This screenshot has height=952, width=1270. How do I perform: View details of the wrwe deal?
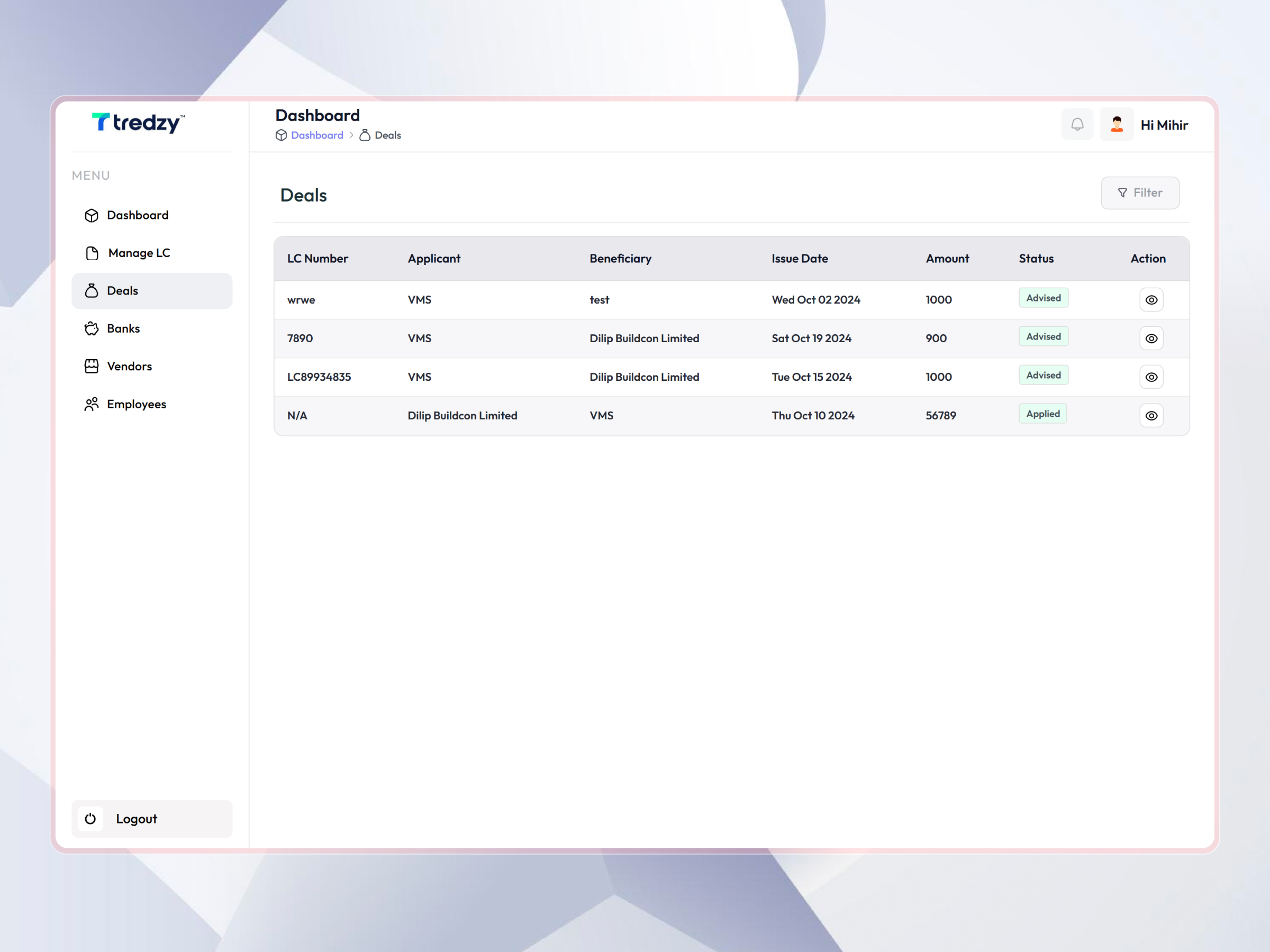[x=1151, y=299]
